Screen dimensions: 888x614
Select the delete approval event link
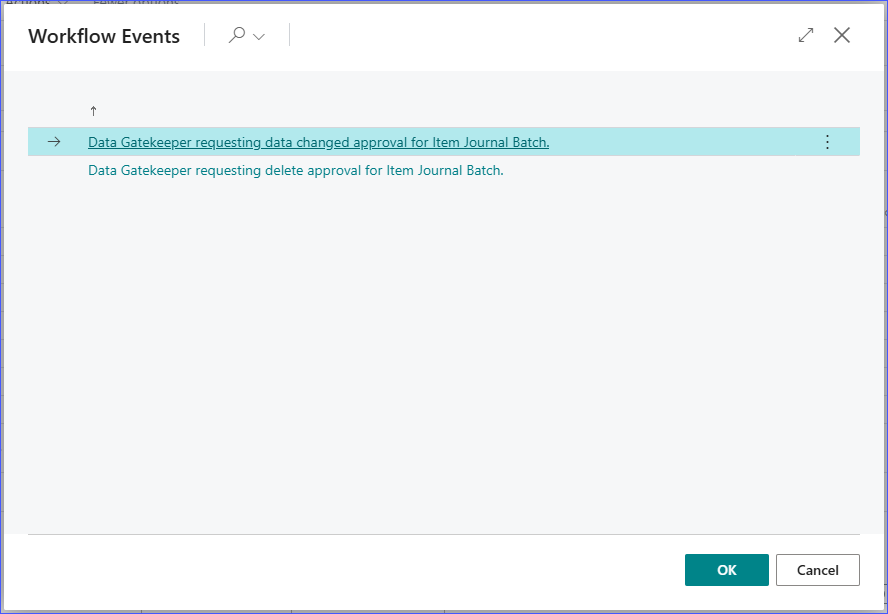coord(295,170)
